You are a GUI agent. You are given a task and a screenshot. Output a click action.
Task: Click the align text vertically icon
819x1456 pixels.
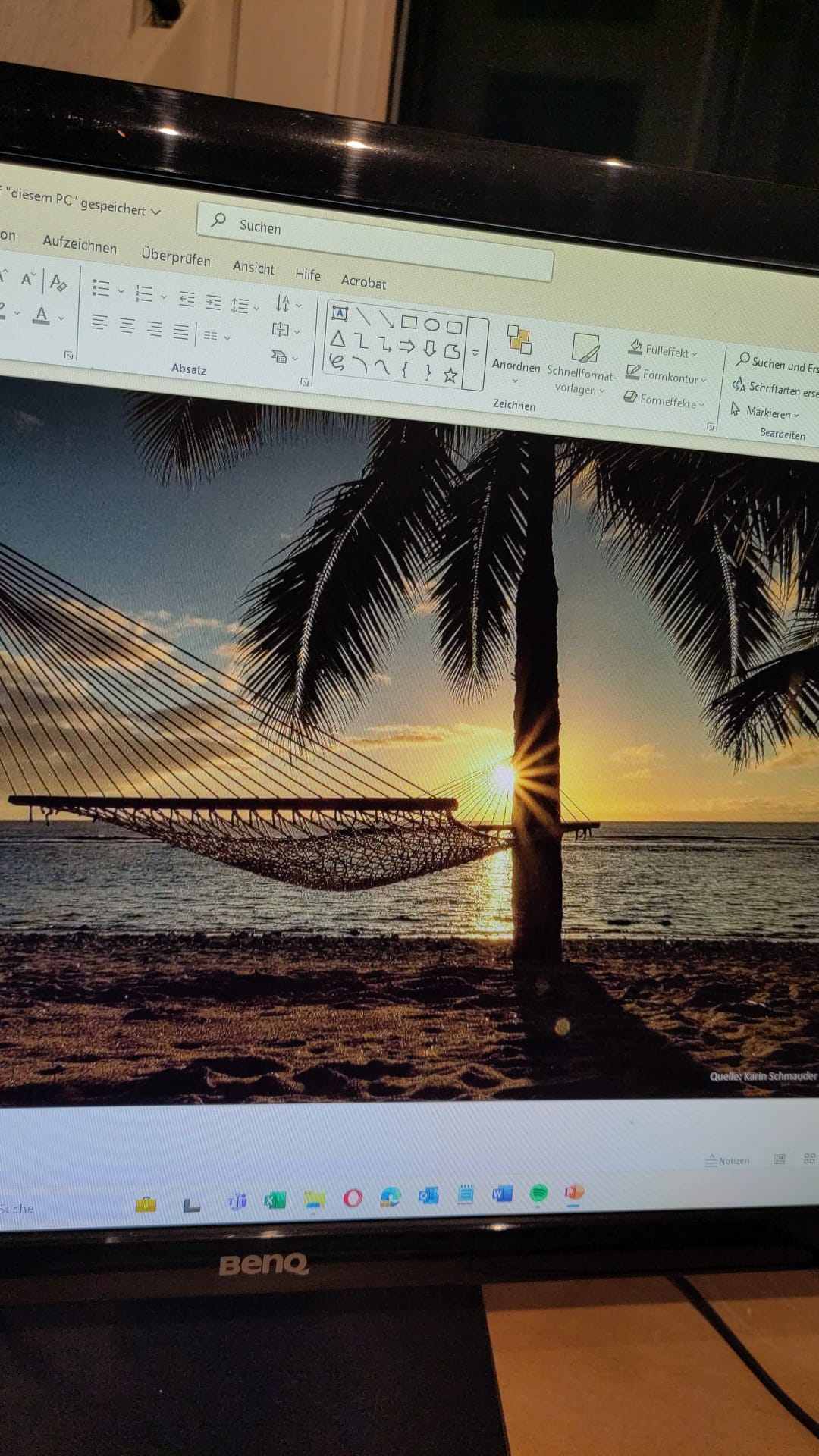[281, 329]
